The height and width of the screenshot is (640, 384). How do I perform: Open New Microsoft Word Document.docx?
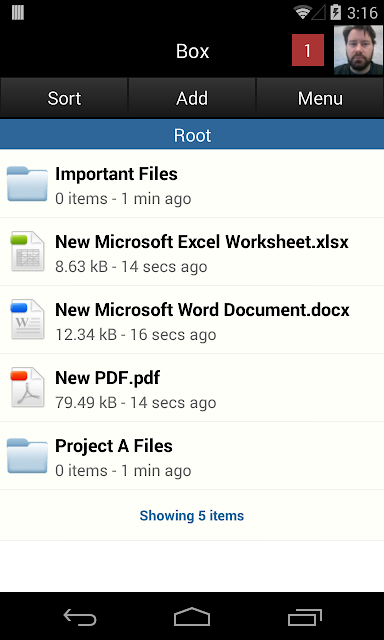(202, 310)
